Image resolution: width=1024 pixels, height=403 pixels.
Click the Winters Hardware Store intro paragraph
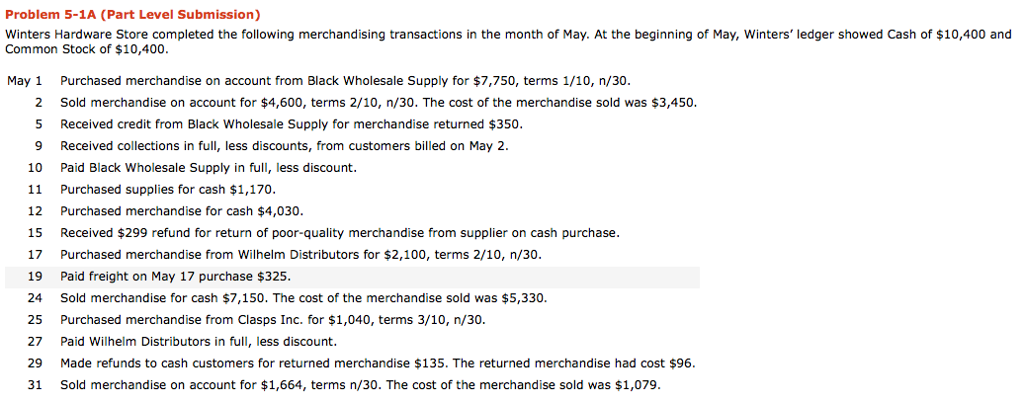[x=500, y=40]
